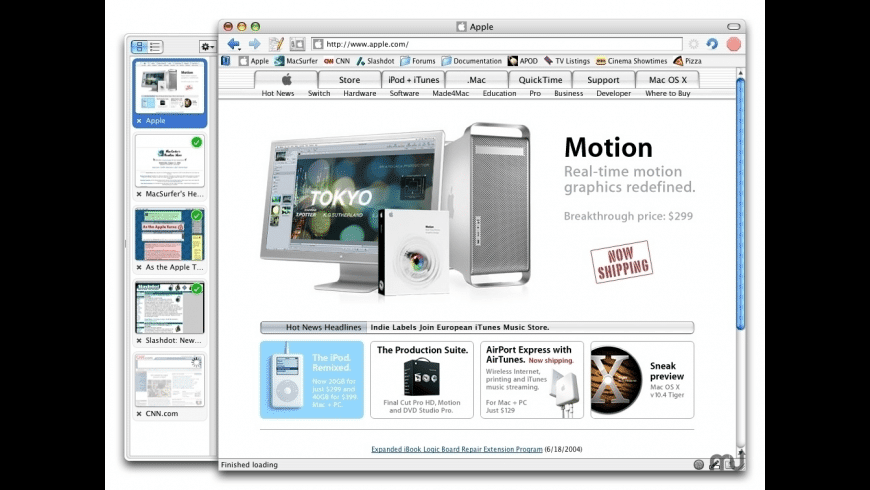Open the iPod Remixed promo tile
Viewport: 870px width, 490px height.
(x=312, y=380)
